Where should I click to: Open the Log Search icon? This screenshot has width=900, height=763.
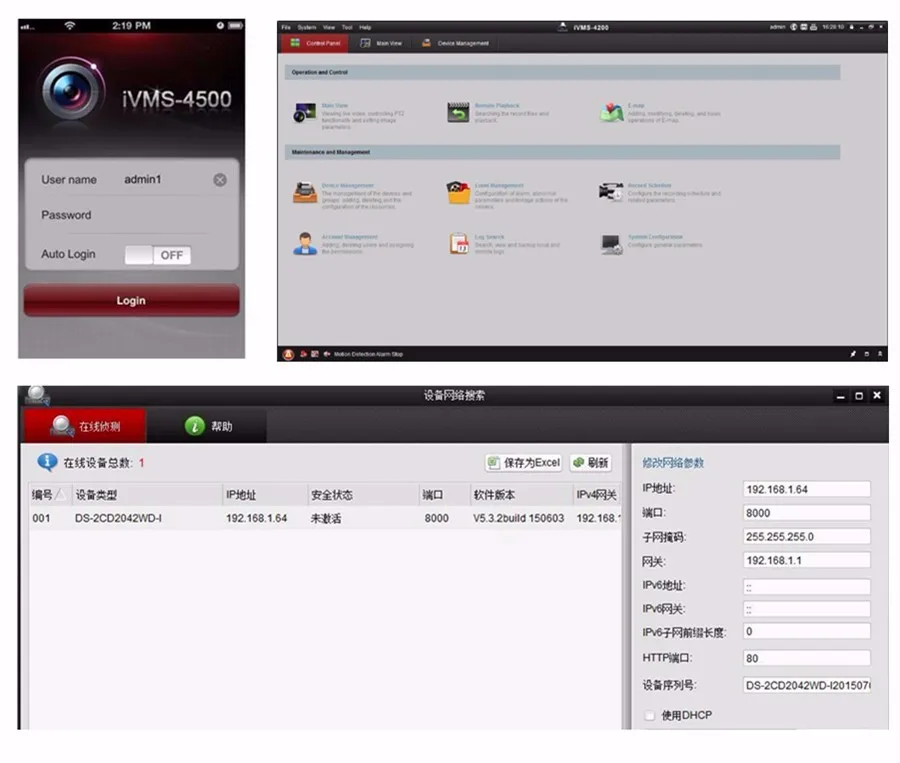pyautogui.click(x=459, y=243)
